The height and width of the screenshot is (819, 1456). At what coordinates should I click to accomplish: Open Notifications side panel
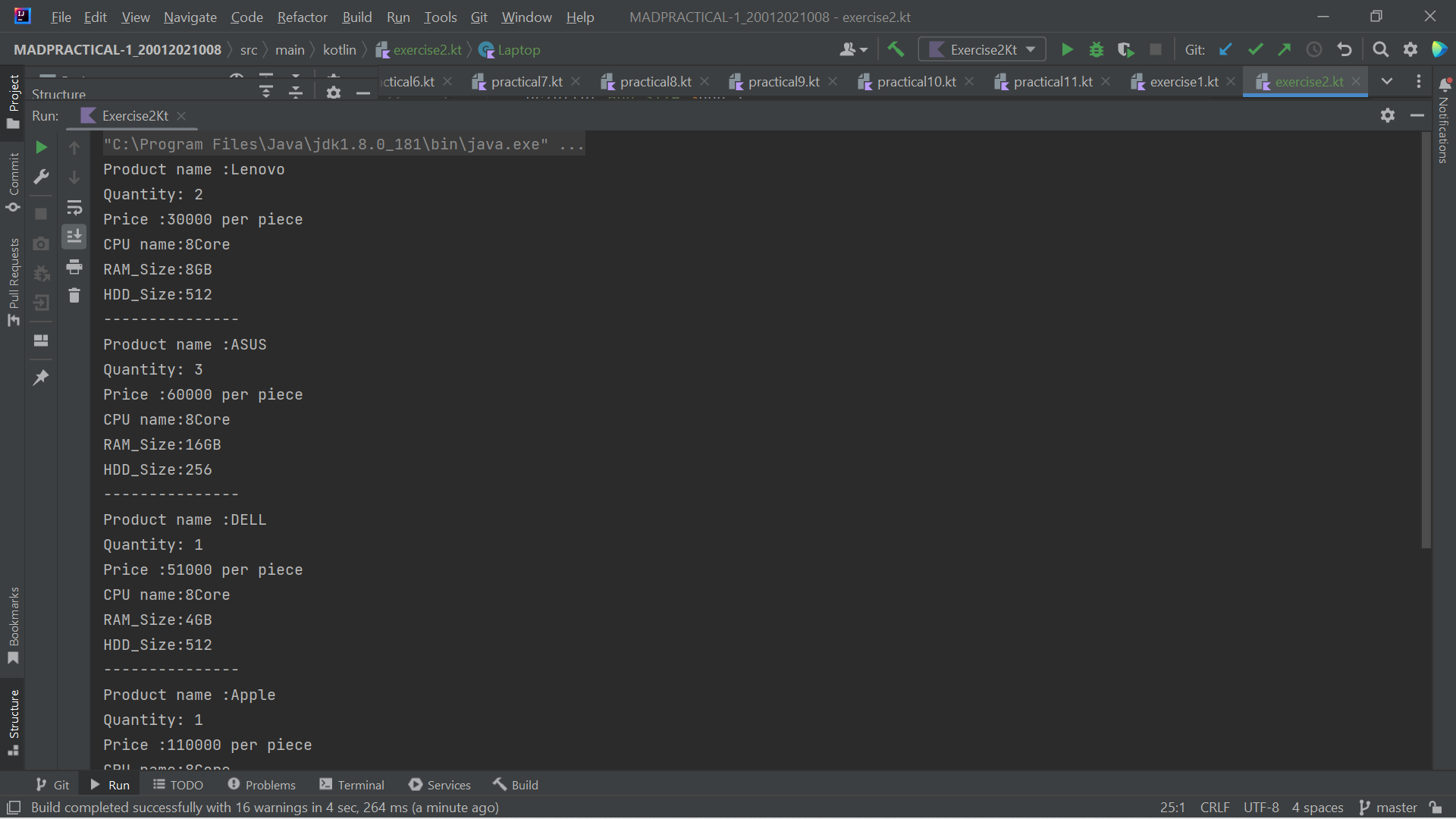(1445, 121)
